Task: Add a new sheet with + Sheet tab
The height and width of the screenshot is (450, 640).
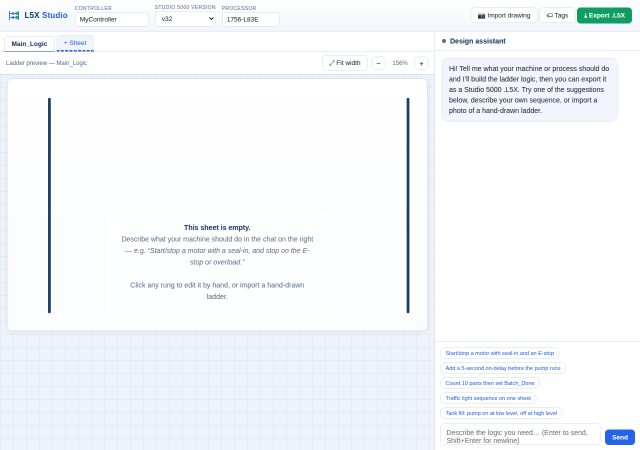Action: point(75,43)
